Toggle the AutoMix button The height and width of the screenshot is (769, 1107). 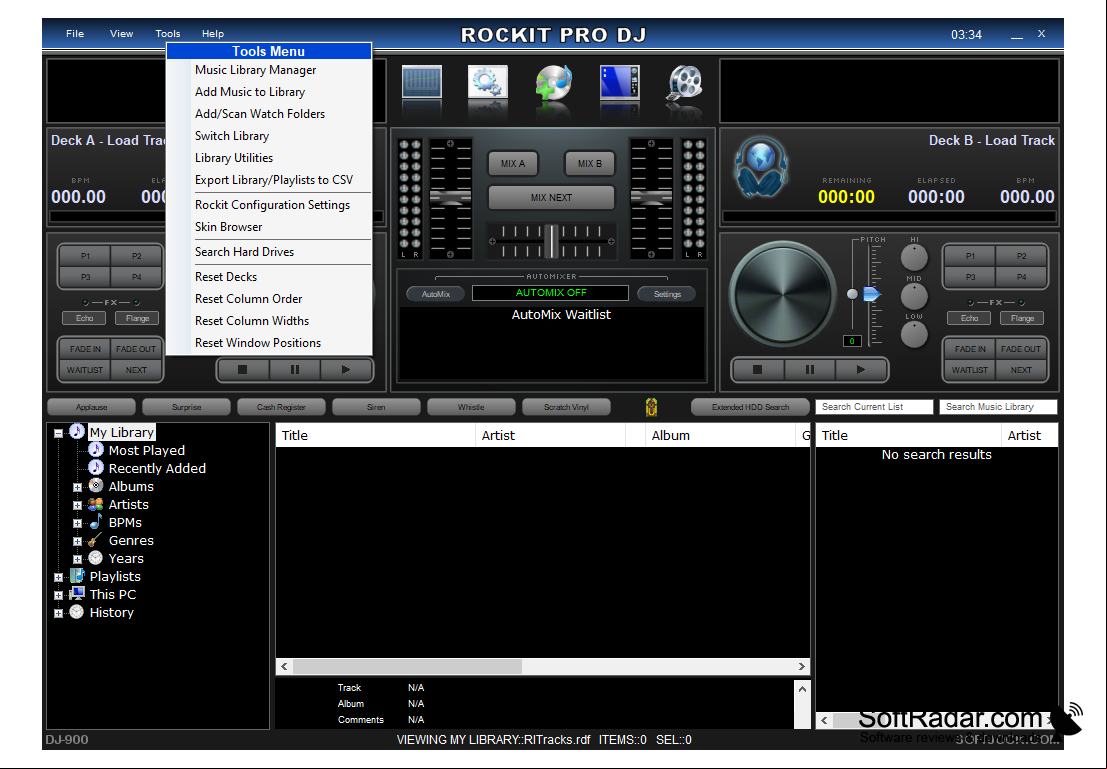[x=436, y=294]
